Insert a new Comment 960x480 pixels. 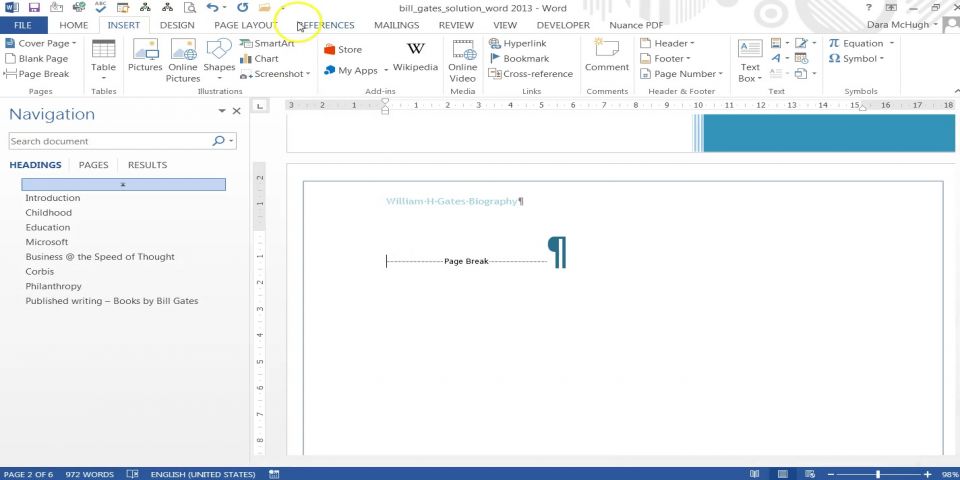607,55
